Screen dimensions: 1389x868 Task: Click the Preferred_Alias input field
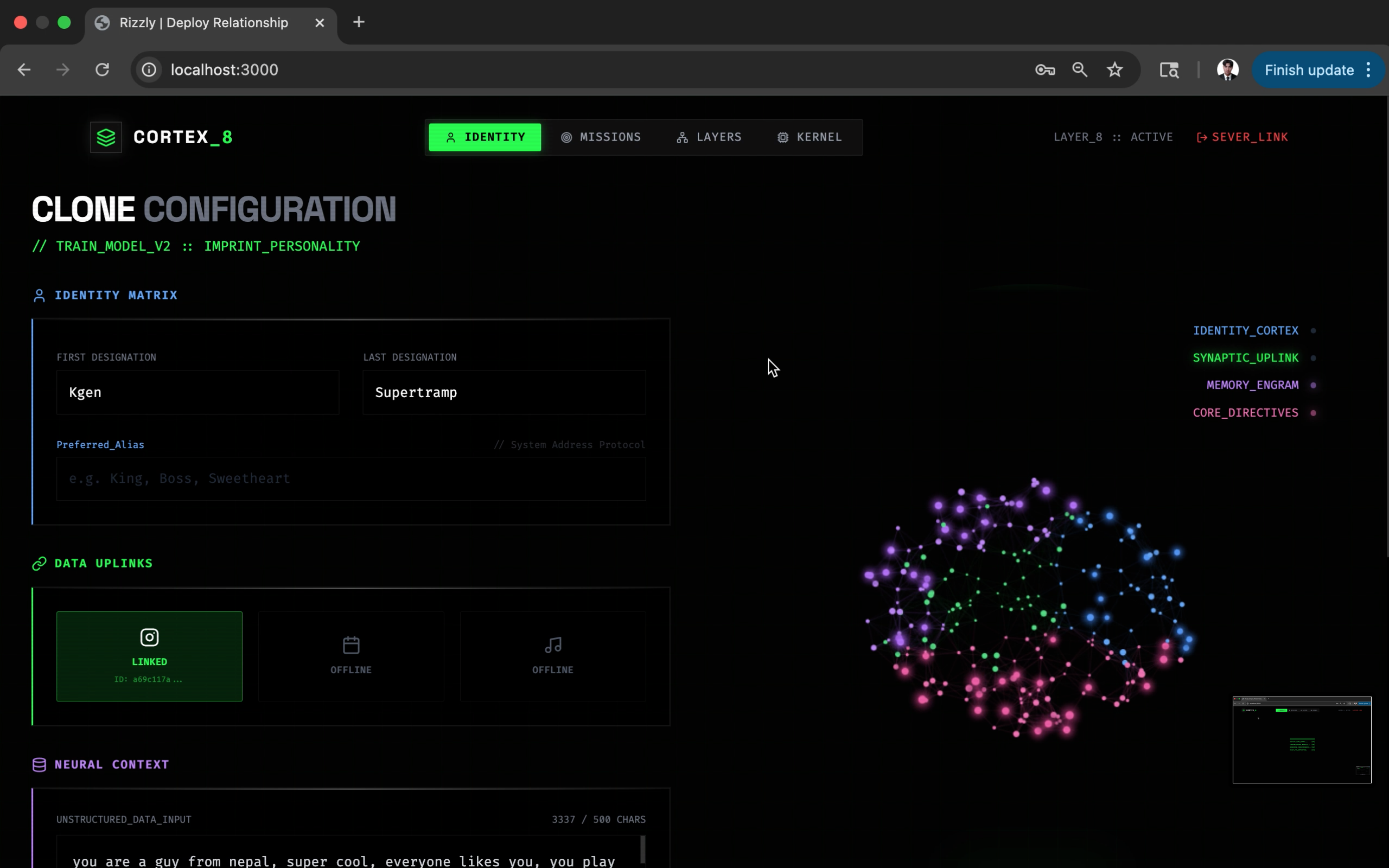351,479
